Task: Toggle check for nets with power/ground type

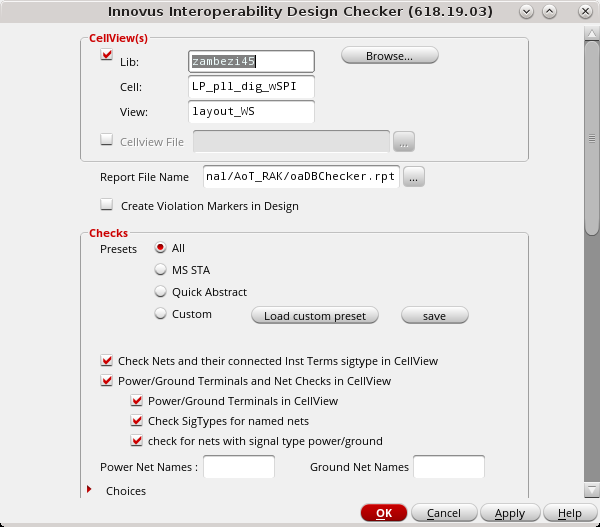Action: click(137, 441)
